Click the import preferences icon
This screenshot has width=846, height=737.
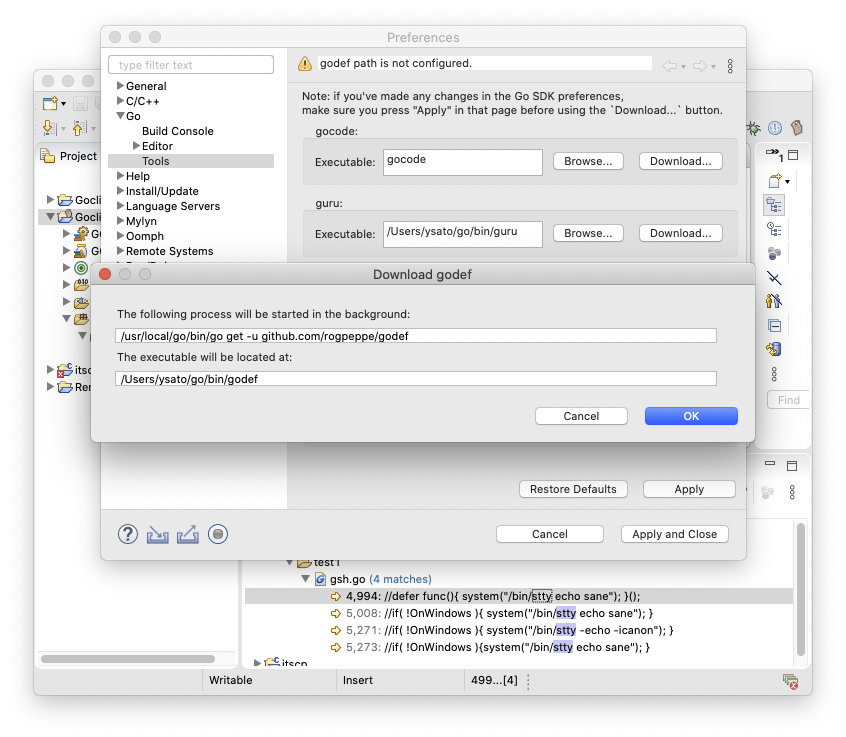[x=158, y=534]
